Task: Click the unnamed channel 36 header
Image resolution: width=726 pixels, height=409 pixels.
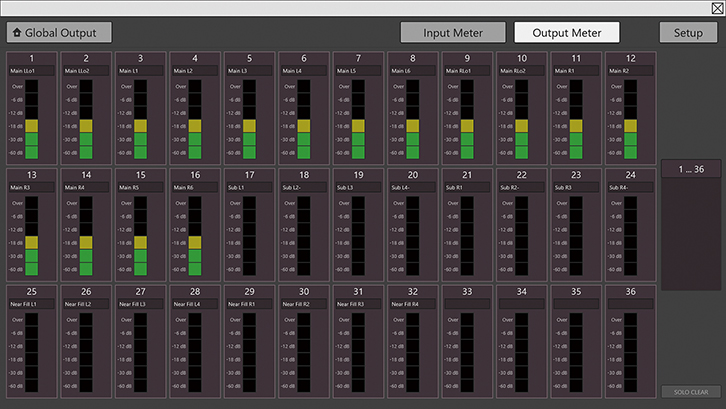Action: point(629,290)
